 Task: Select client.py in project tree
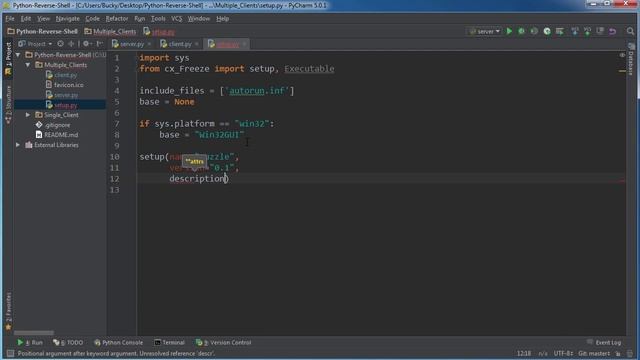point(66,75)
